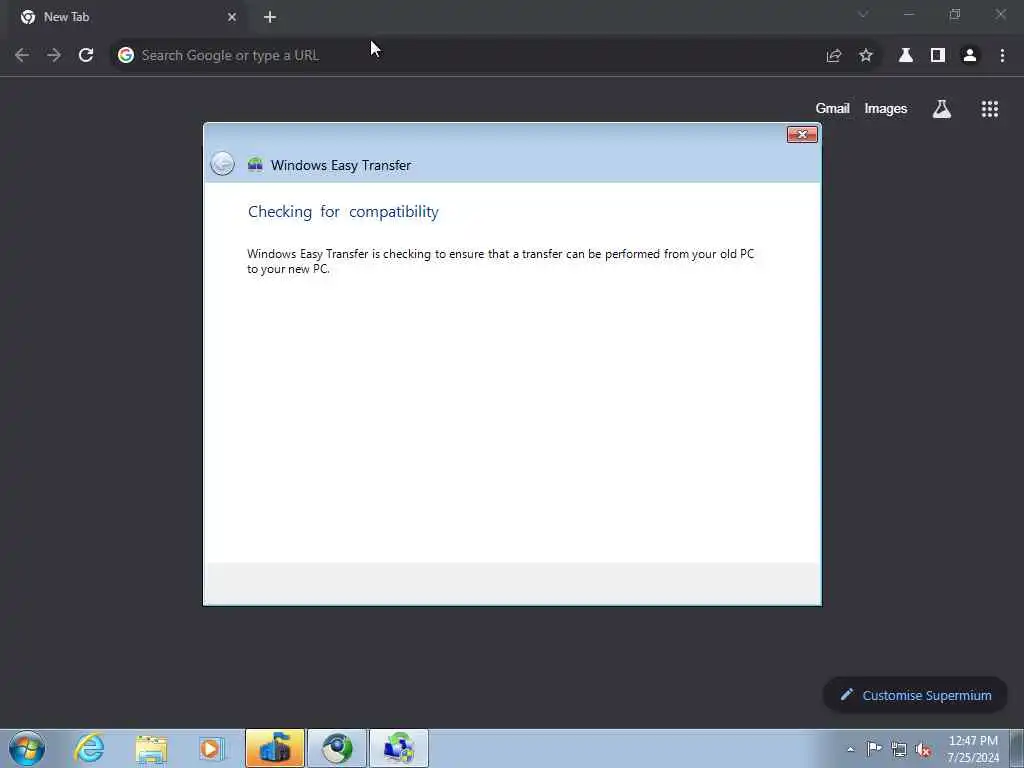
Task: Open the Images link
Action: click(886, 108)
